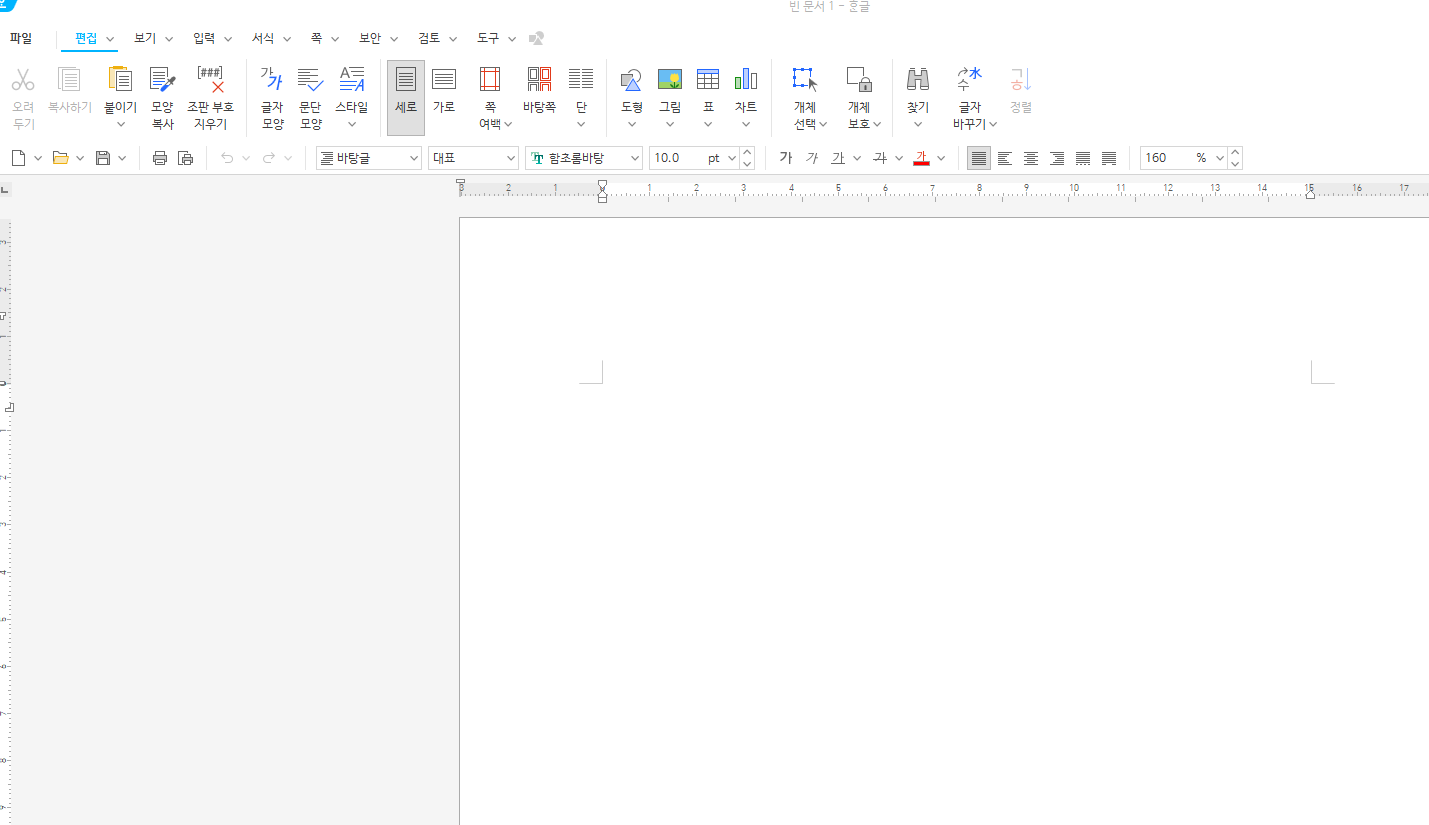The width and height of the screenshot is (1429, 825).
Task: Open the 입력 menu
Action: (x=204, y=38)
